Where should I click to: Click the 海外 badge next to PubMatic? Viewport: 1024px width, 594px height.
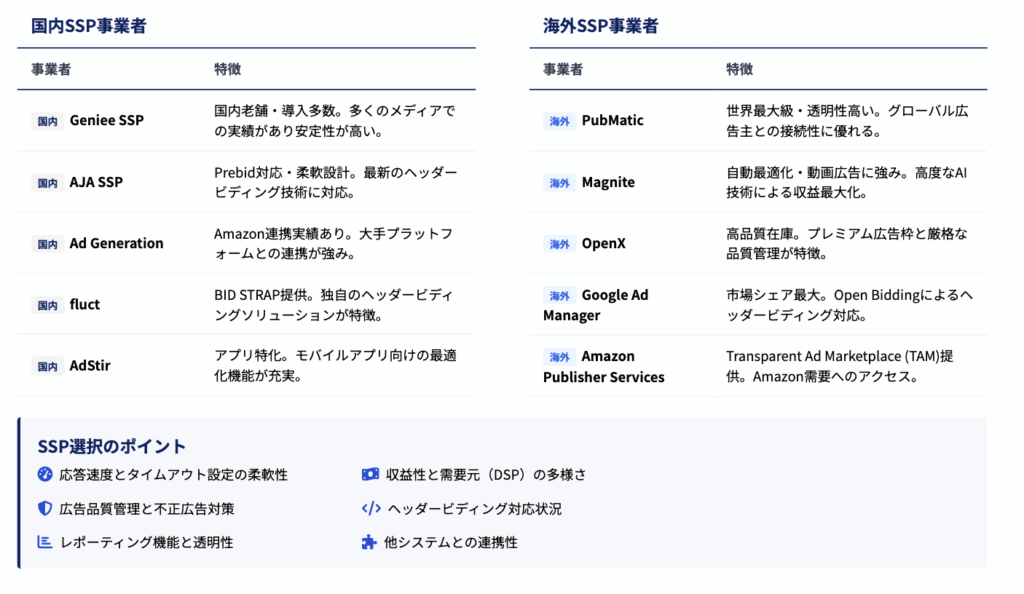tap(559, 121)
